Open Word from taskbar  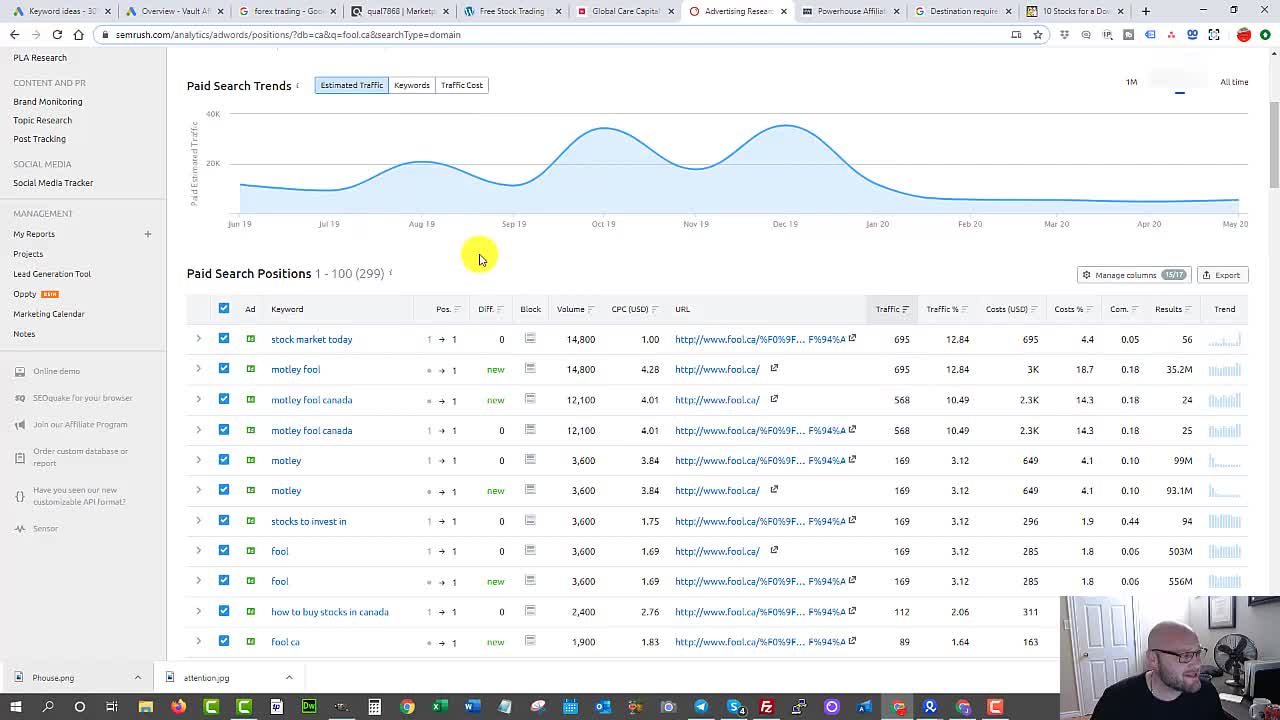click(x=472, y=707)
